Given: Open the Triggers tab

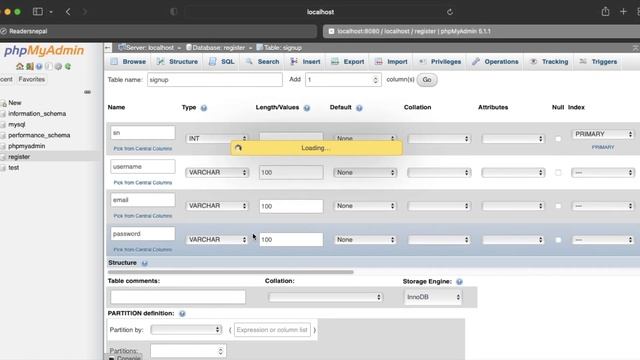Looking at the screenshot, I should pyautogui.click(x=598, y=62).
